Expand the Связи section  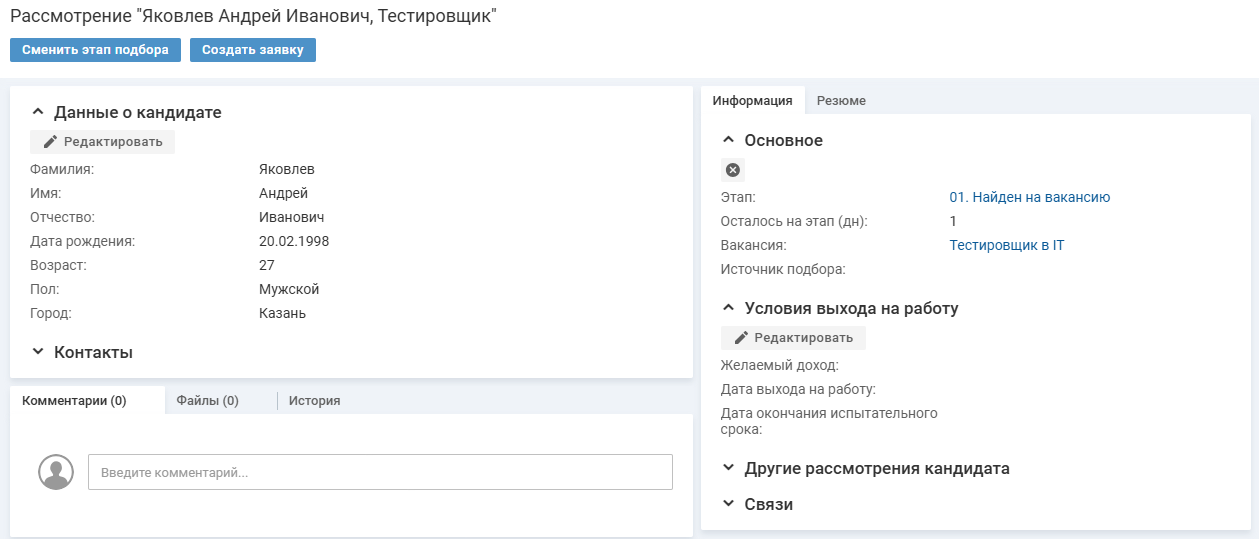tap(729, 504)
